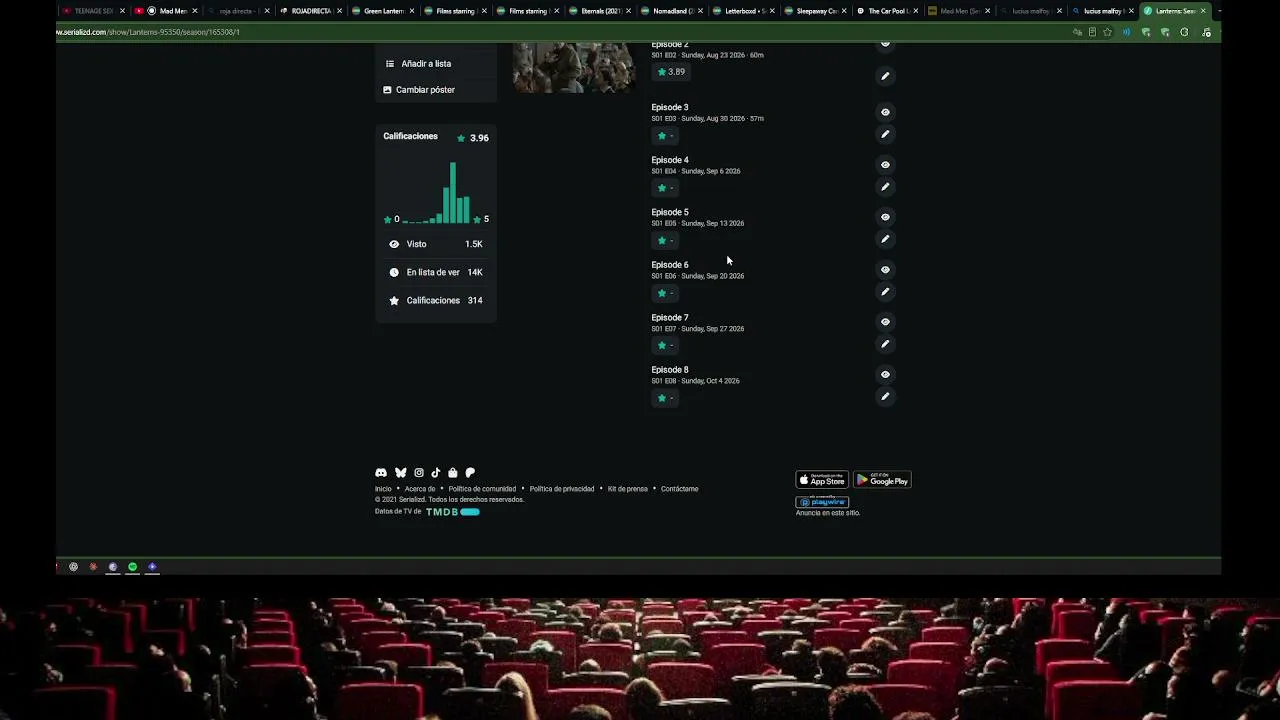Switch to the 'Green Lantern' browser tab

381,11
